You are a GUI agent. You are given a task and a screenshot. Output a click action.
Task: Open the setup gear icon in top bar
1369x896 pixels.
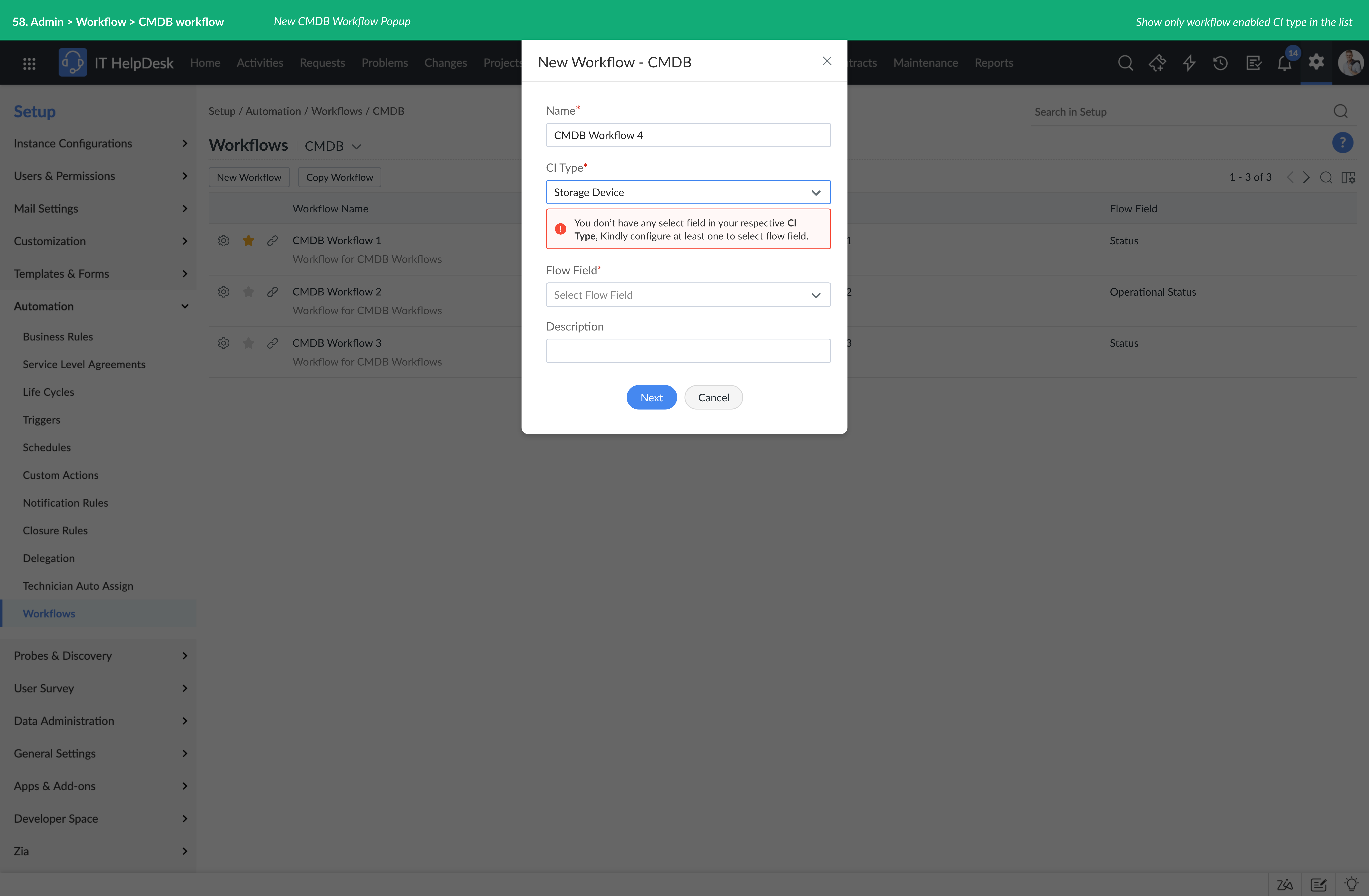pyautogui.click(x=1316, y=61)
